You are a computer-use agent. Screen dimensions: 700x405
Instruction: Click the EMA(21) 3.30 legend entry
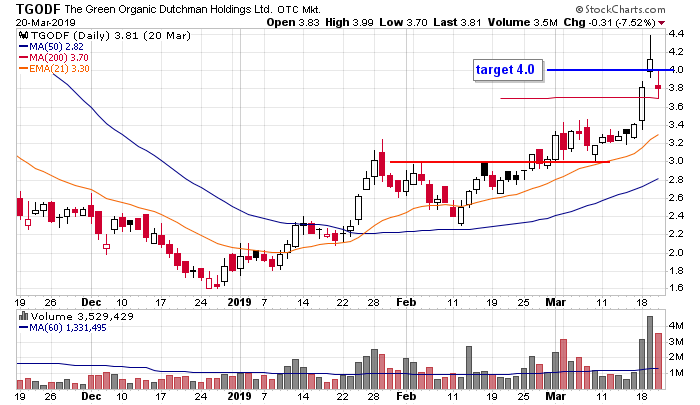54,69
